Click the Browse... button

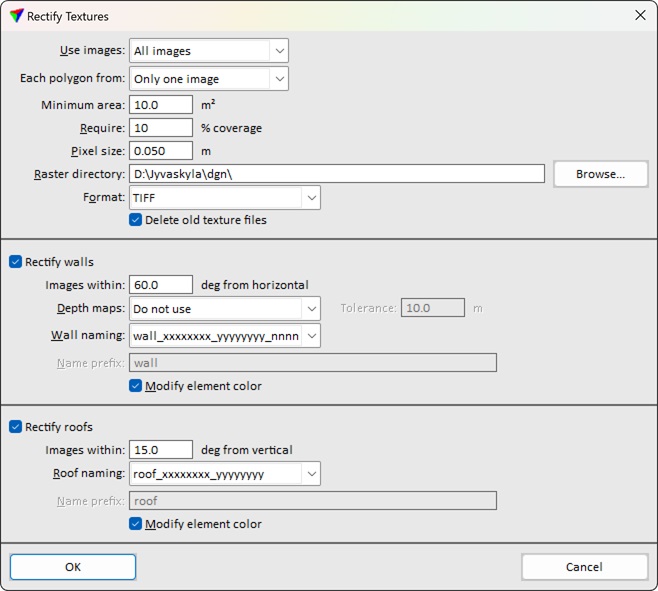coord(600,174)
